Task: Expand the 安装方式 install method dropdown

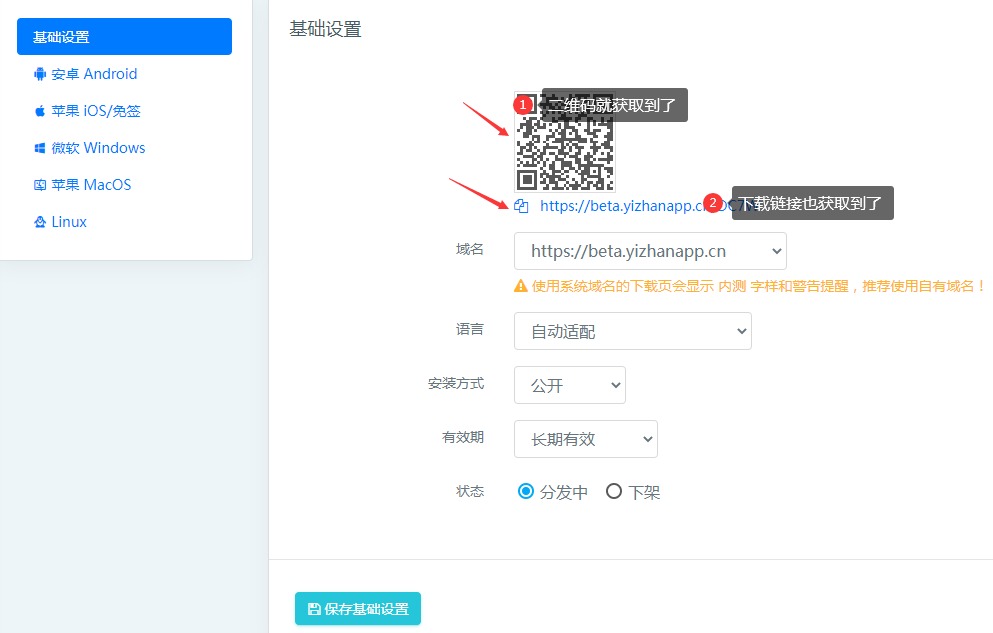Action: pos(570,385)
